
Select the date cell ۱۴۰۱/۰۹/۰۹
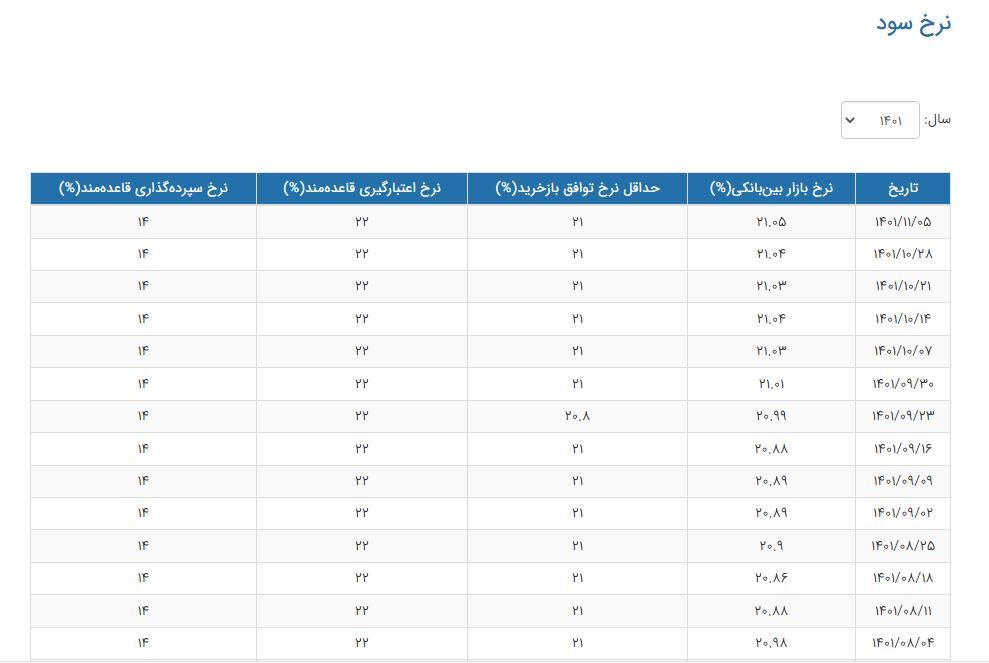[x=903, y=481]
